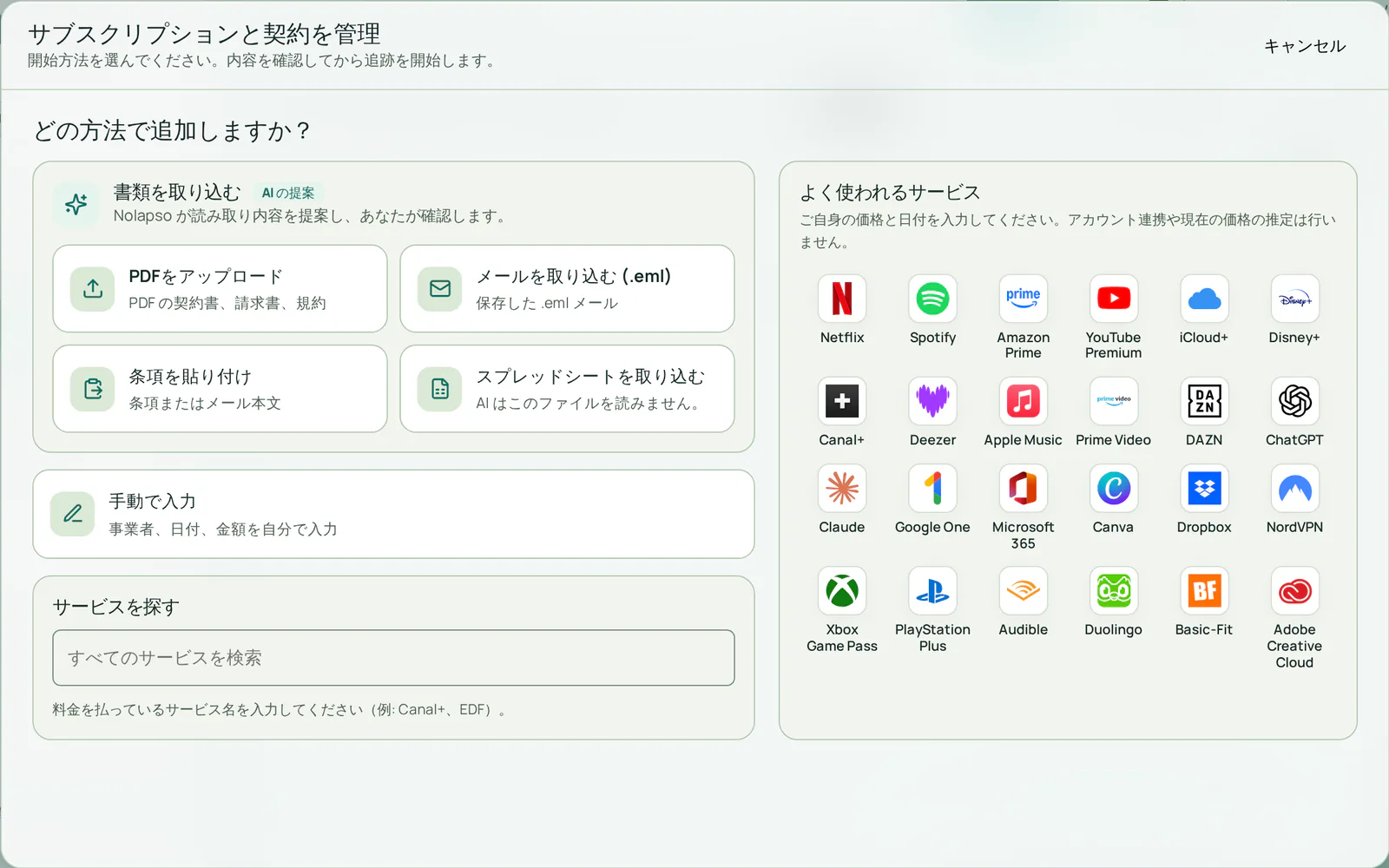Click the キャンセル button
Viewport: 1389px width, 868px height.
click(1304, 46)
